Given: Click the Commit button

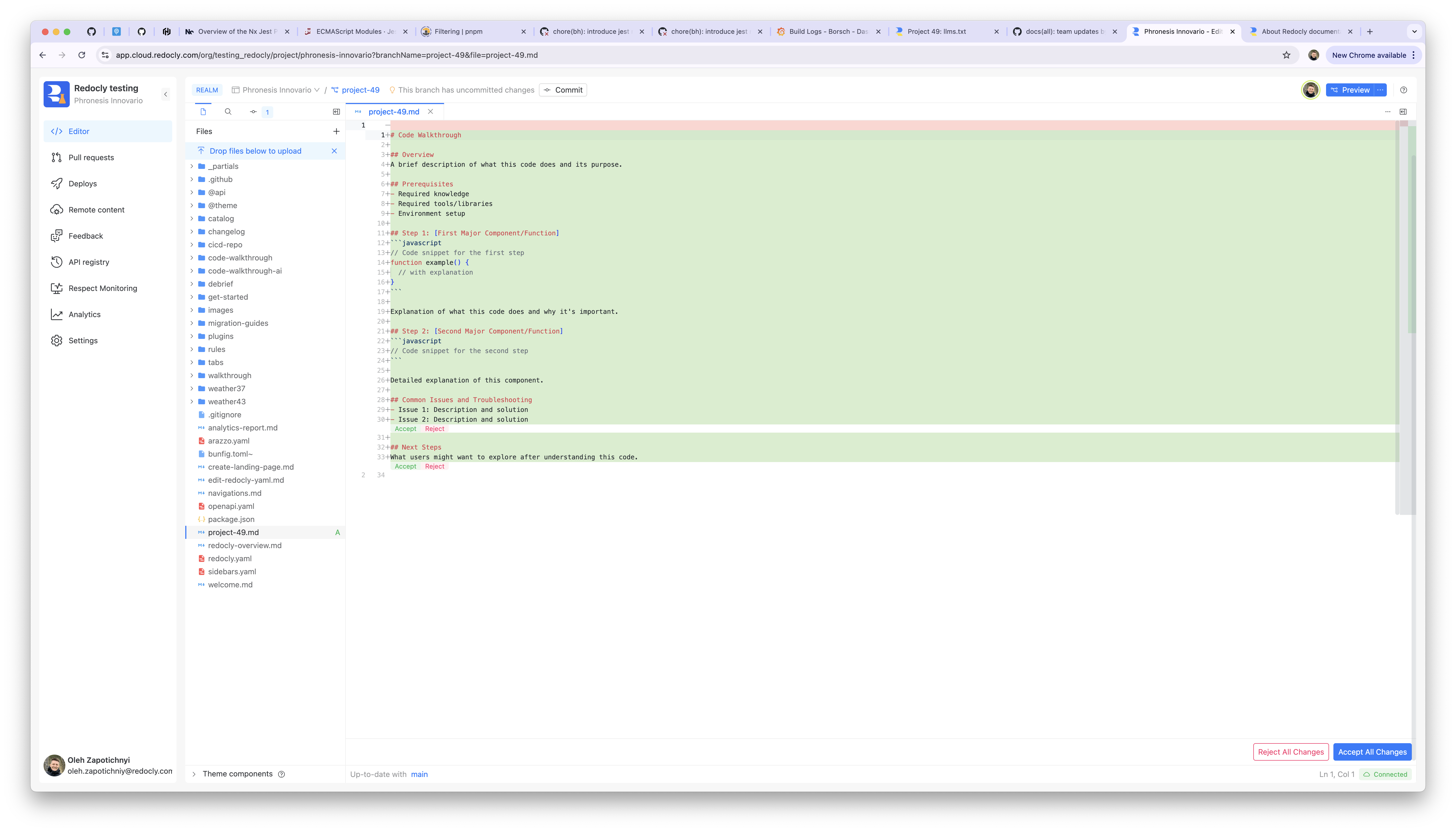Looking at the screenshot, I should point(563,90).
